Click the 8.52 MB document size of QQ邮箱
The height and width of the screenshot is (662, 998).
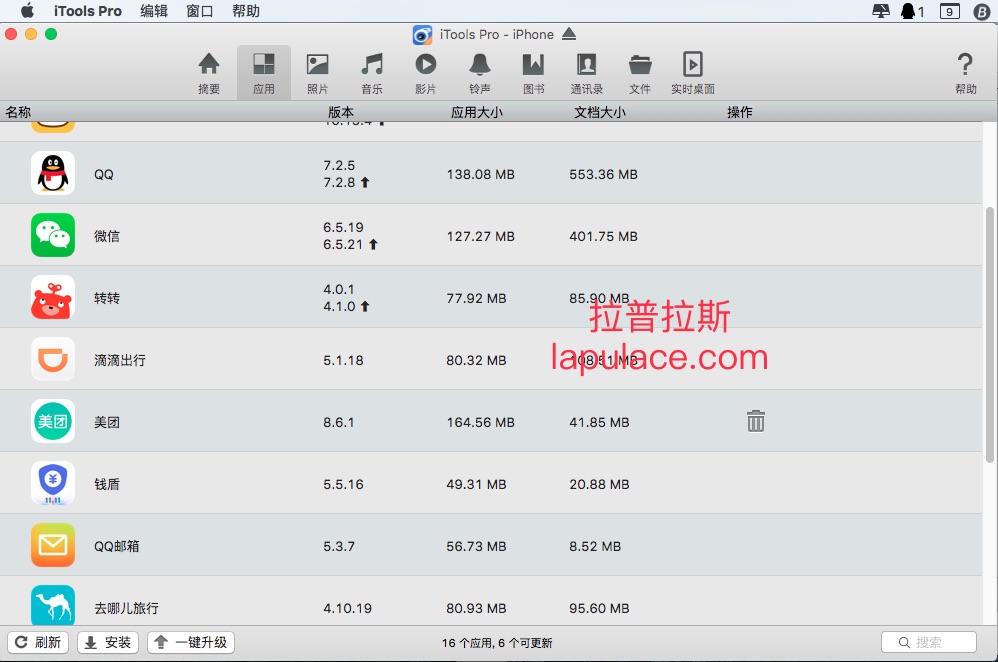(595, 546)
